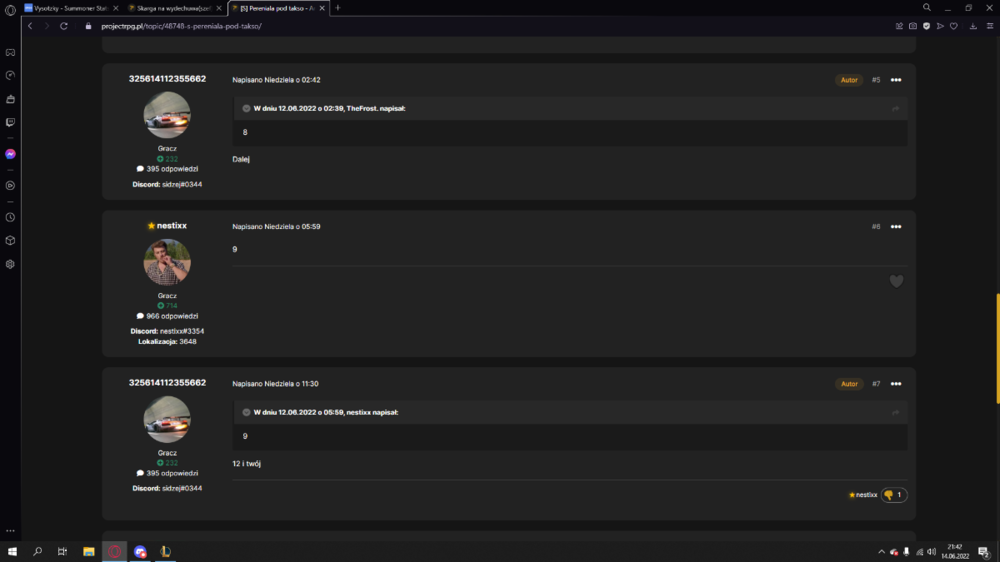Collapse the nestixx quote in post #7
Screen dimensions: 1000x562
(246, 413)
